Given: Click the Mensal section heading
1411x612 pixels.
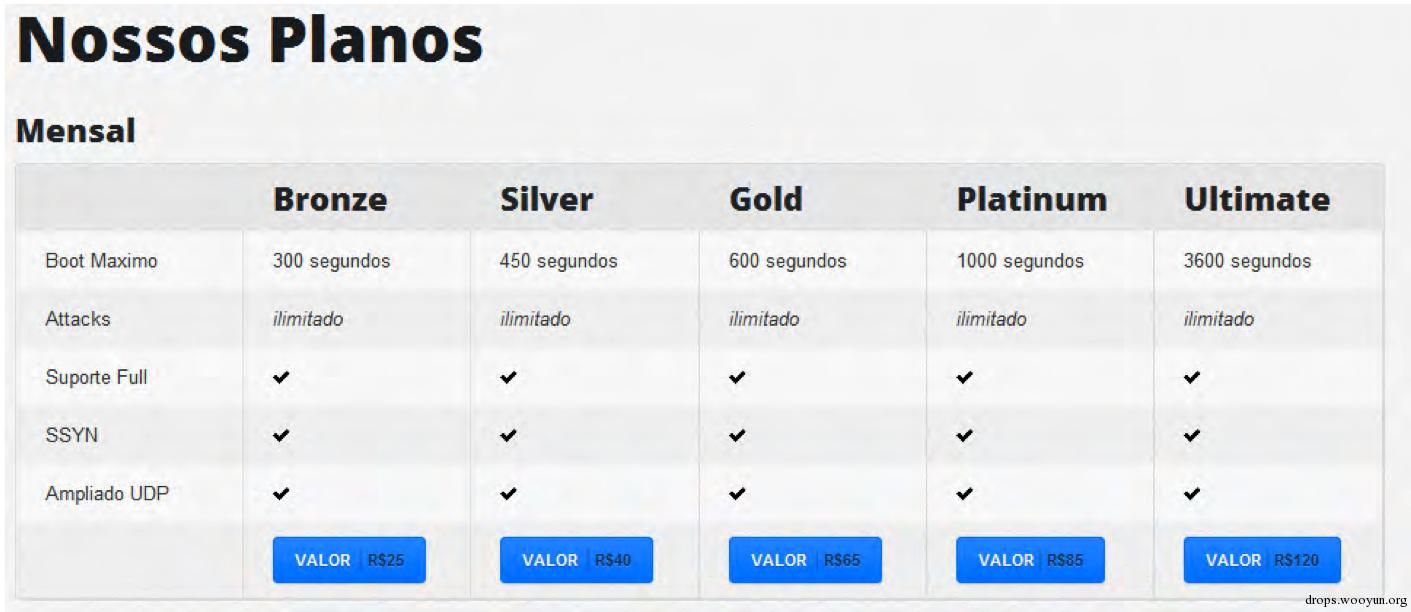Looking at the screenshot, I should click(x=76, y=131).
